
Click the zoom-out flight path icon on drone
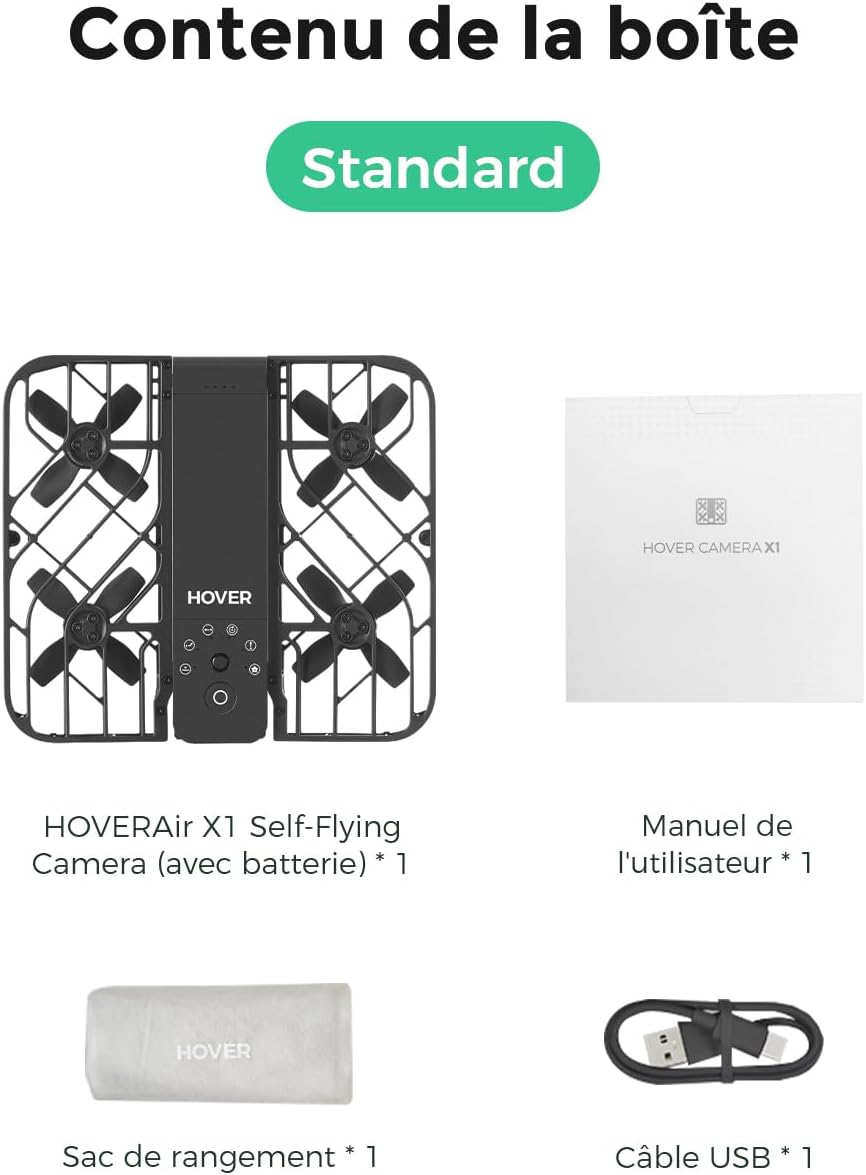[x=190, y=645]
